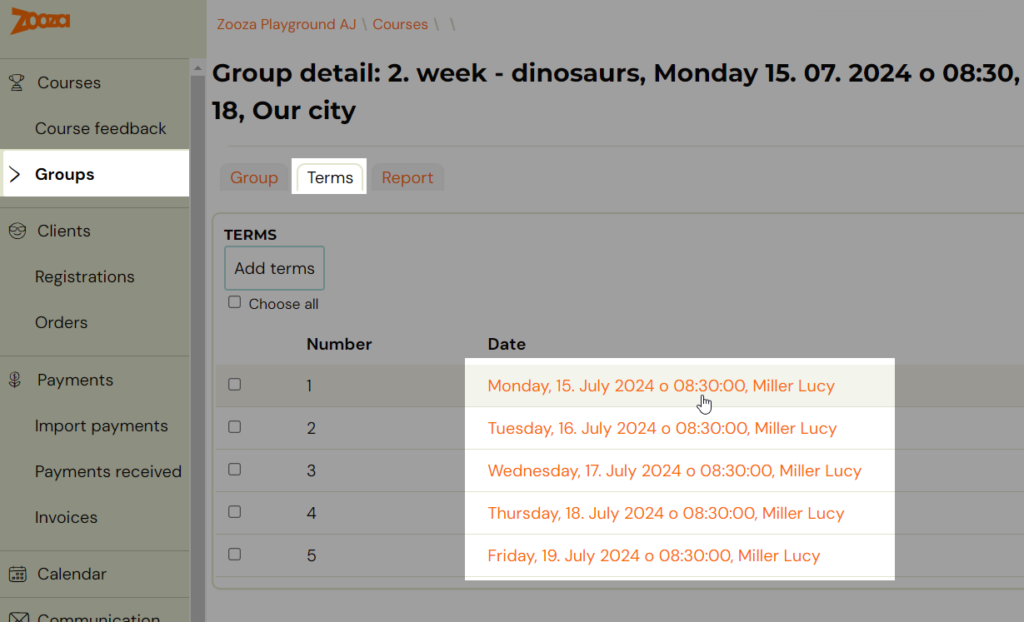1024x622 pixels.
Task: Click the Date column header
Action: pos(507,344)
